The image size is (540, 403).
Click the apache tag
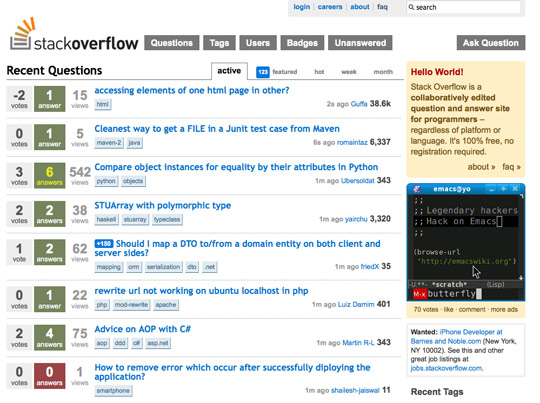click(x=166, y=305)
